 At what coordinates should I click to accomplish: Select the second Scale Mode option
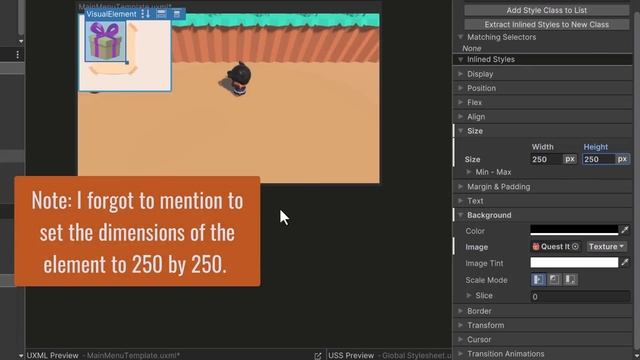tap(554, 280)
